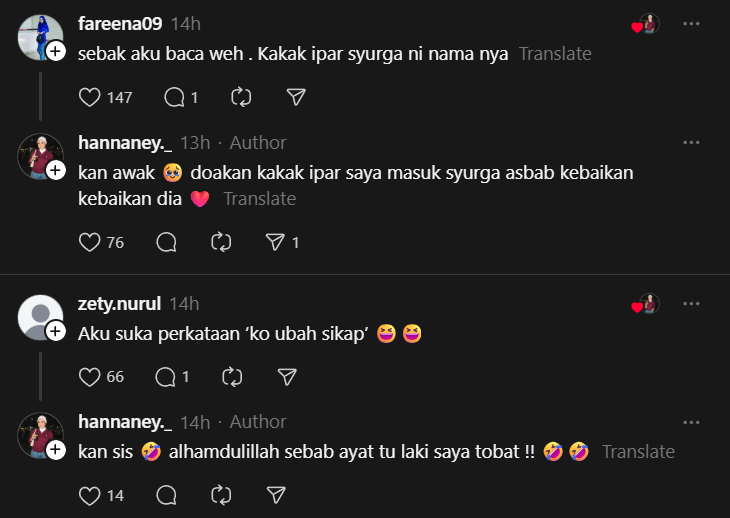730x518 pixels.
Task: Open replies on fareena09's comment
Action: click(x=174, y=97)
